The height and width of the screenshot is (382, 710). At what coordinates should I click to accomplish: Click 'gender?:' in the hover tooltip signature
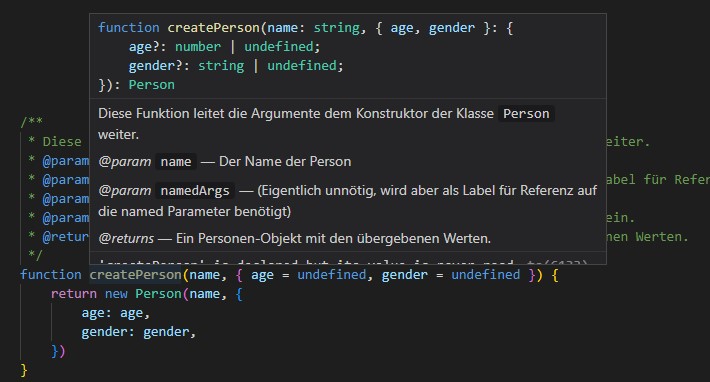pyautogui.click(x=159, y=66)
